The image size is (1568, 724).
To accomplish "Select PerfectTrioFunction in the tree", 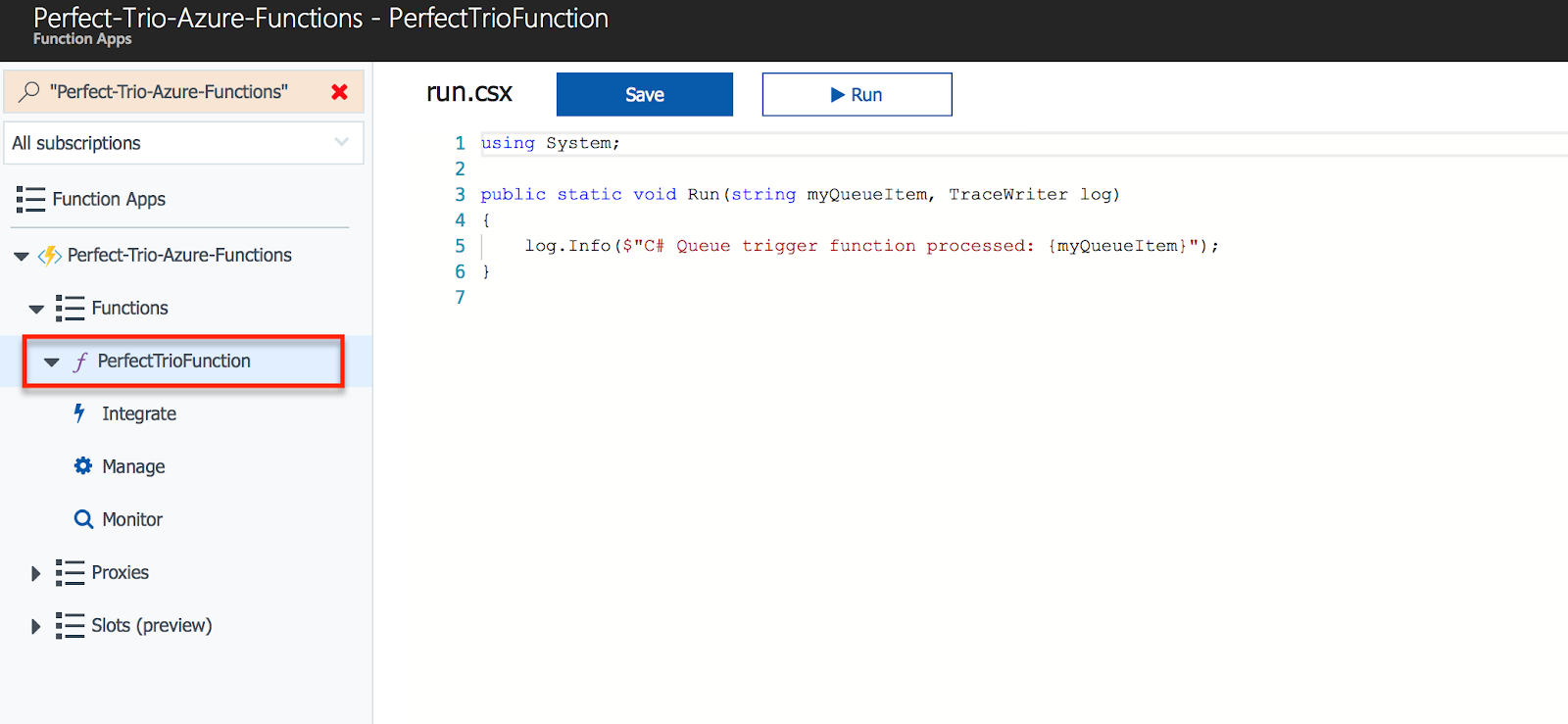I will (173, 362).
